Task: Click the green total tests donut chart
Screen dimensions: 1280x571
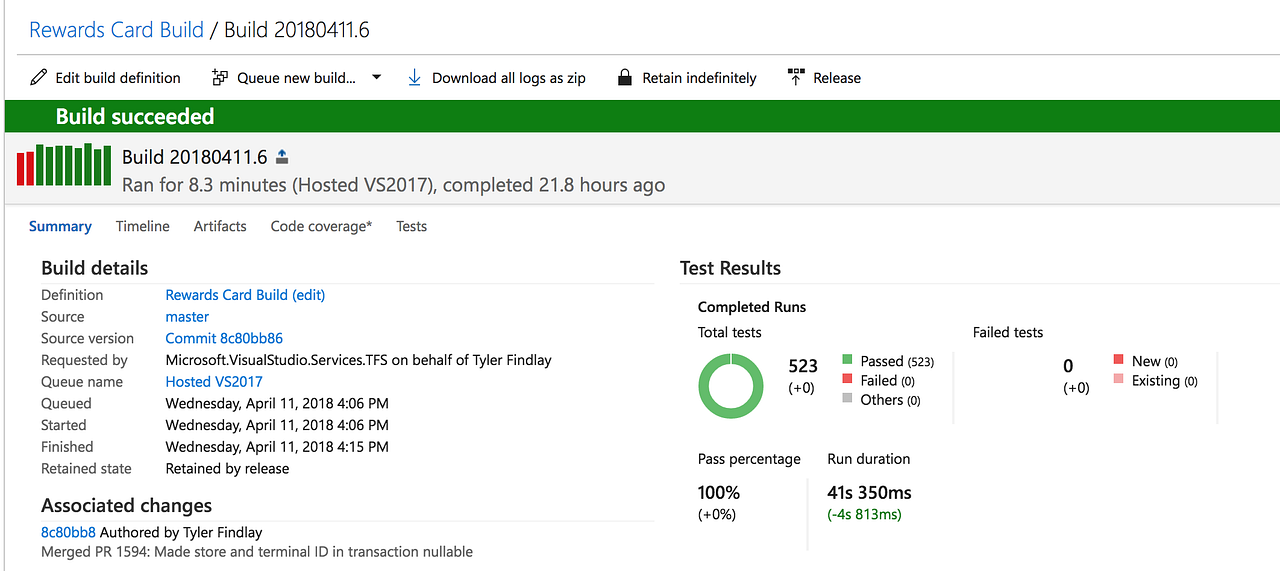Action: click(729, 387)
